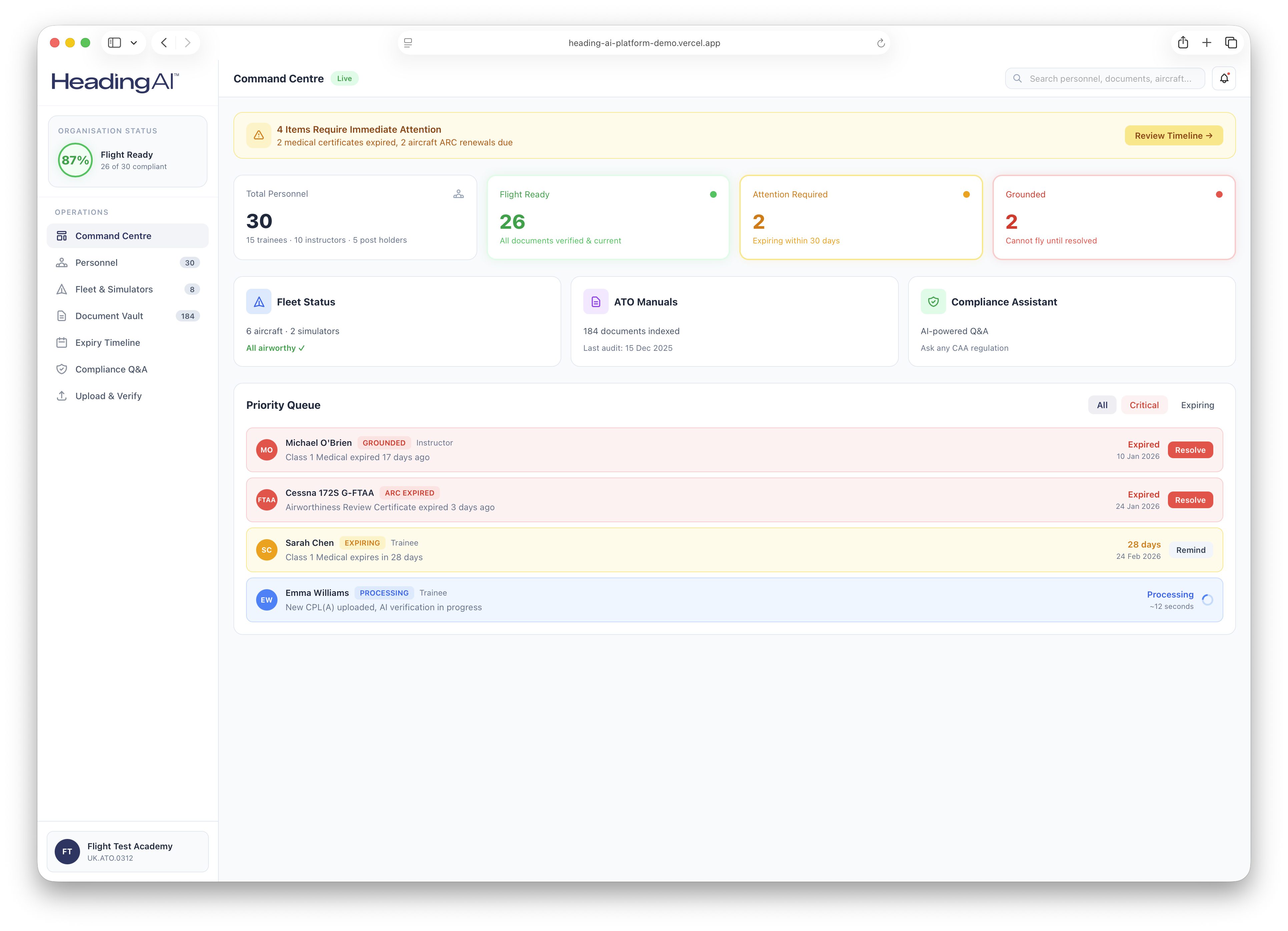
Task: Switch to the Critical filter tab
Action: pos(1144,405)
